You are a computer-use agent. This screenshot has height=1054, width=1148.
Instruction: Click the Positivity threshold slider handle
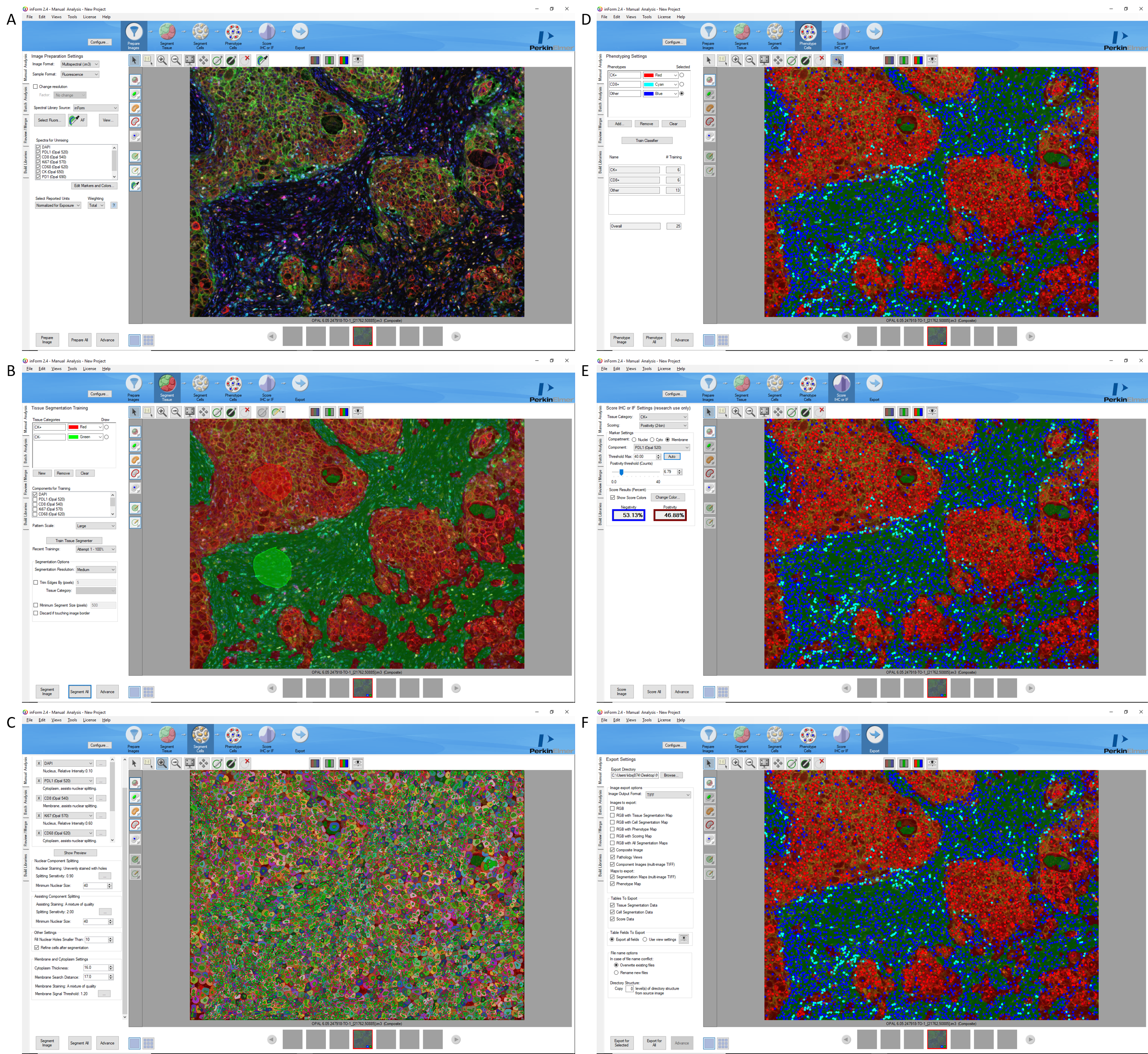[621, 472]
